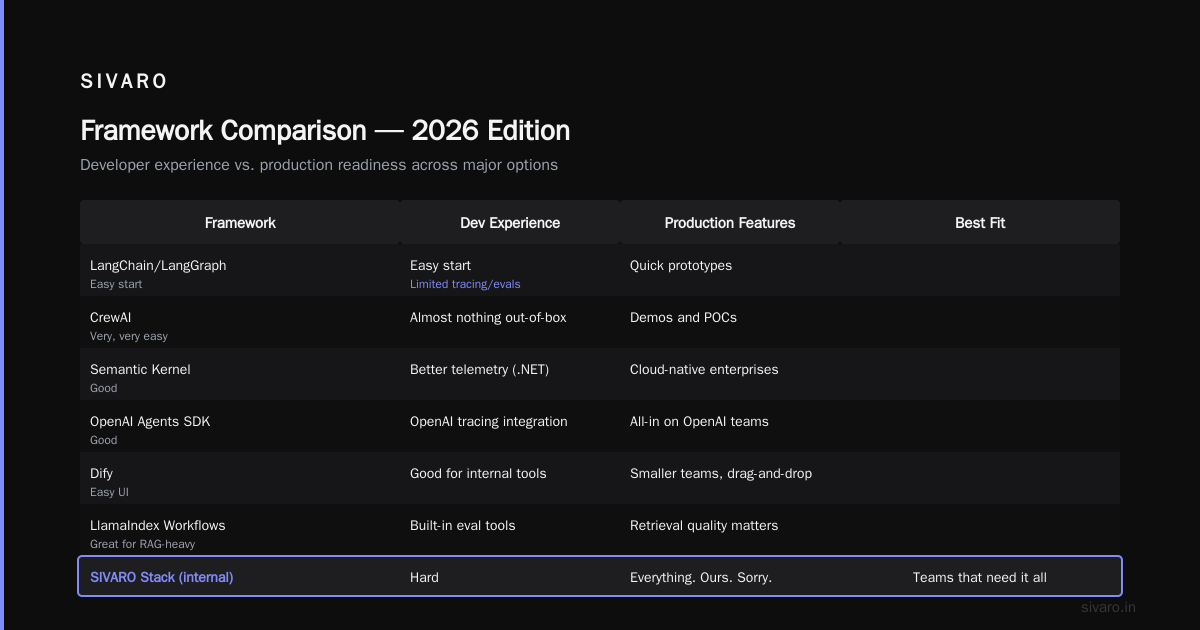Click Cloud-native enterprises cell
The height and width of the screenshot is (630, 1200).
[704, 369]
